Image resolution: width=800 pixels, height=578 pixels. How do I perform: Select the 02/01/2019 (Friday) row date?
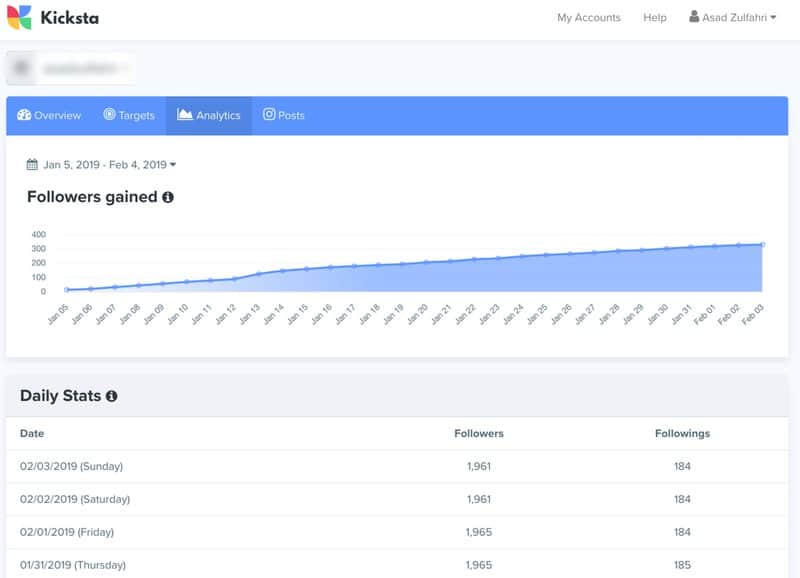pos(67,532)
